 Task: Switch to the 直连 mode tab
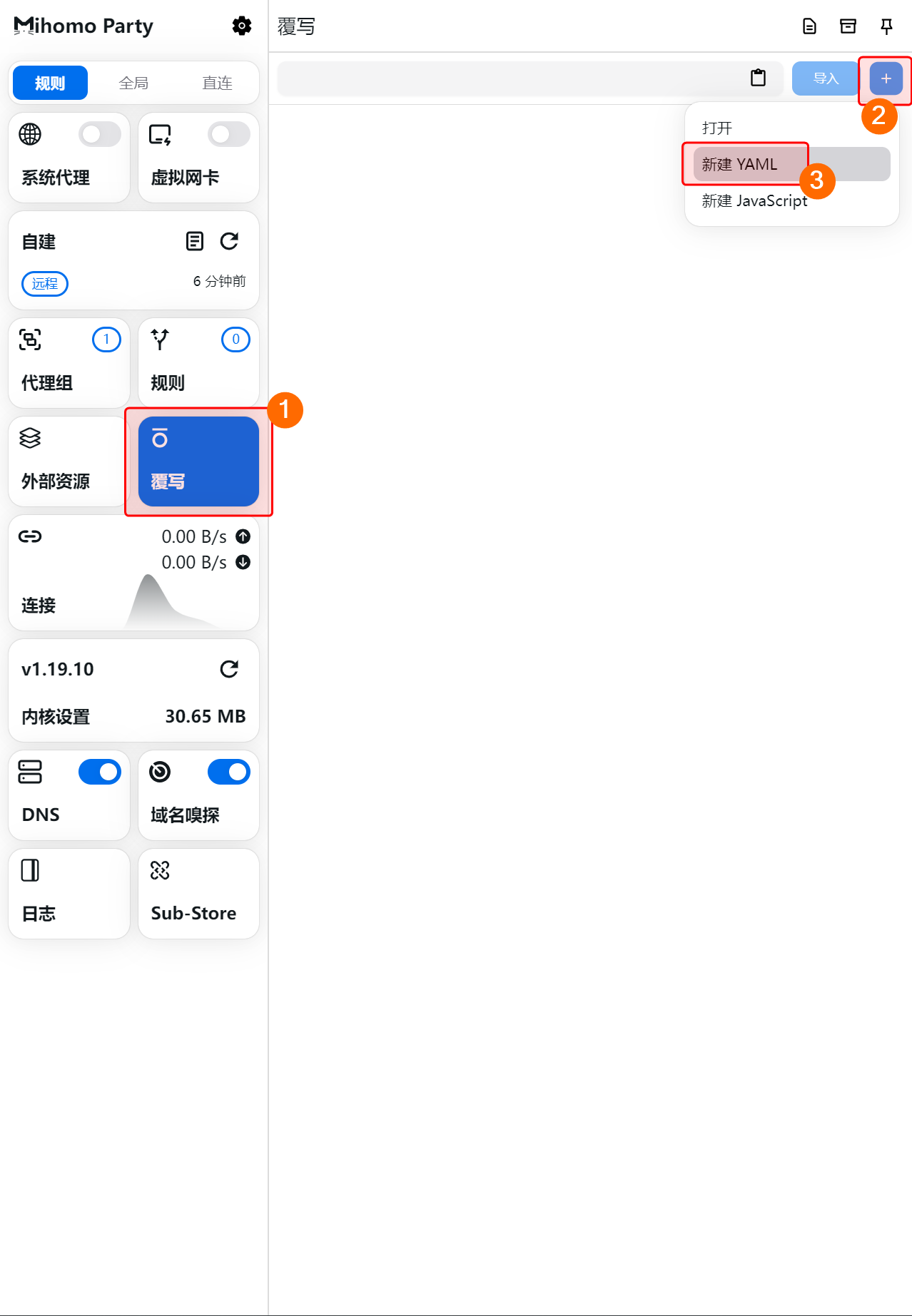217,83
